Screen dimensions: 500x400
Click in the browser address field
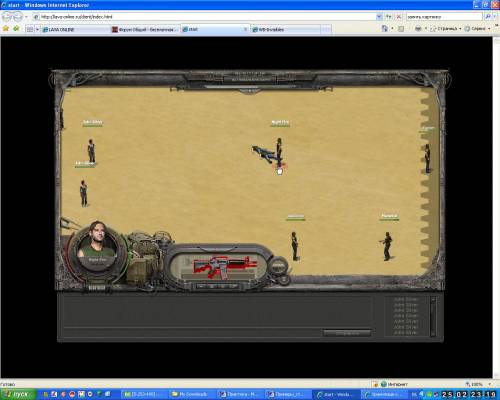point(208,16)
